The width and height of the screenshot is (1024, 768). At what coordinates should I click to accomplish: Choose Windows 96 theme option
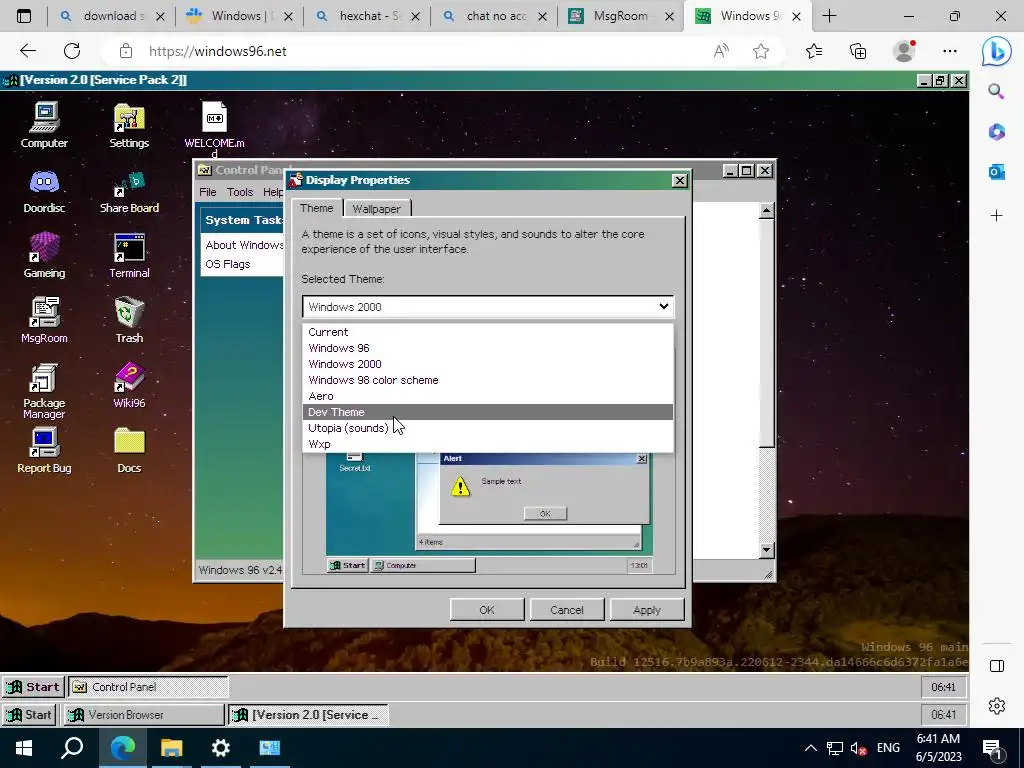point(488,348)
